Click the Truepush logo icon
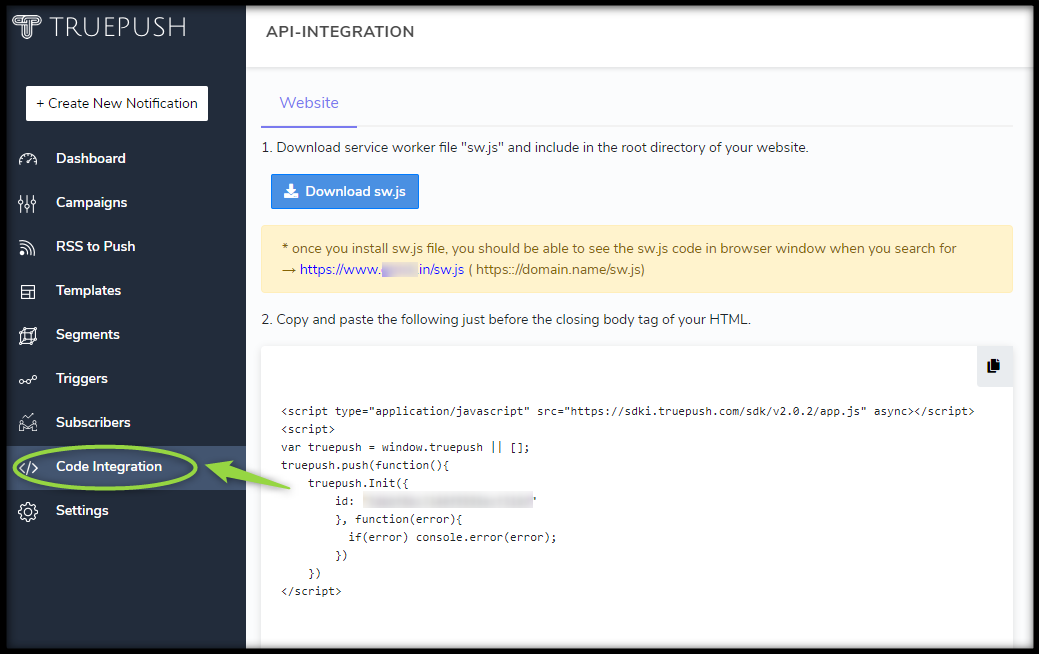Viewport: 1039px width, 654px height. coord(27,27)
